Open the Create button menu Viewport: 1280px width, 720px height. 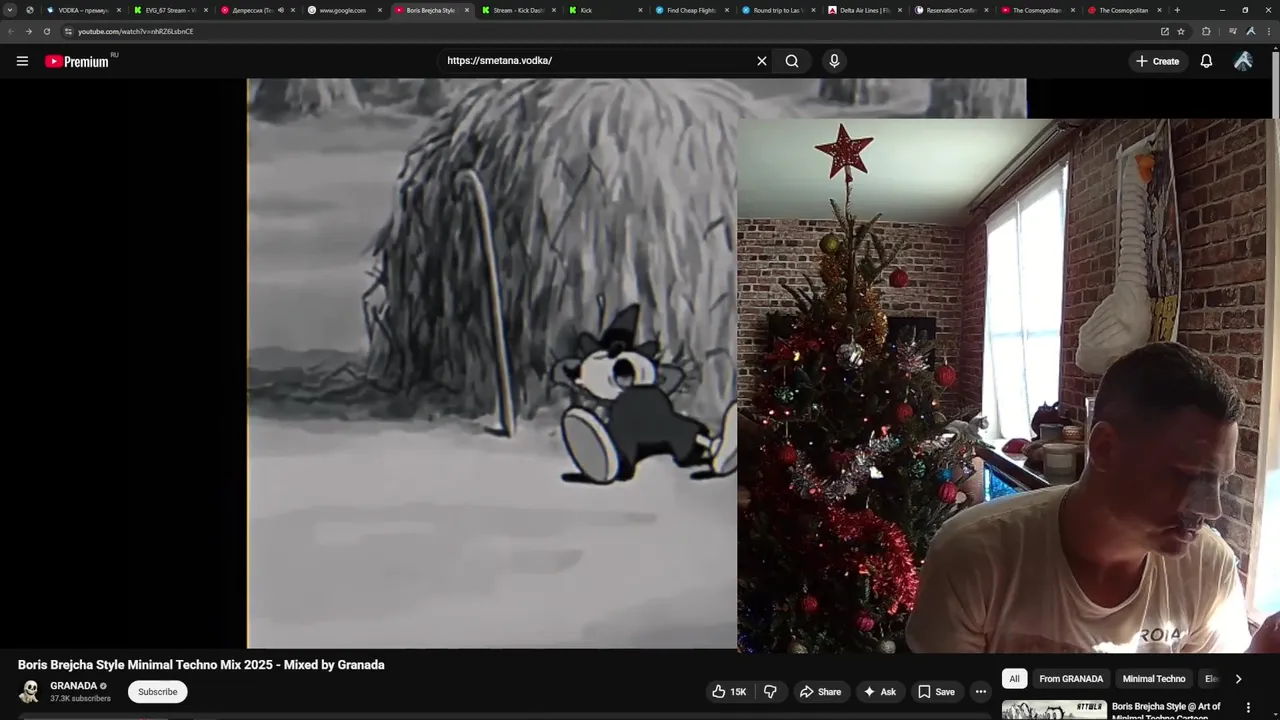coord(1157,61)
